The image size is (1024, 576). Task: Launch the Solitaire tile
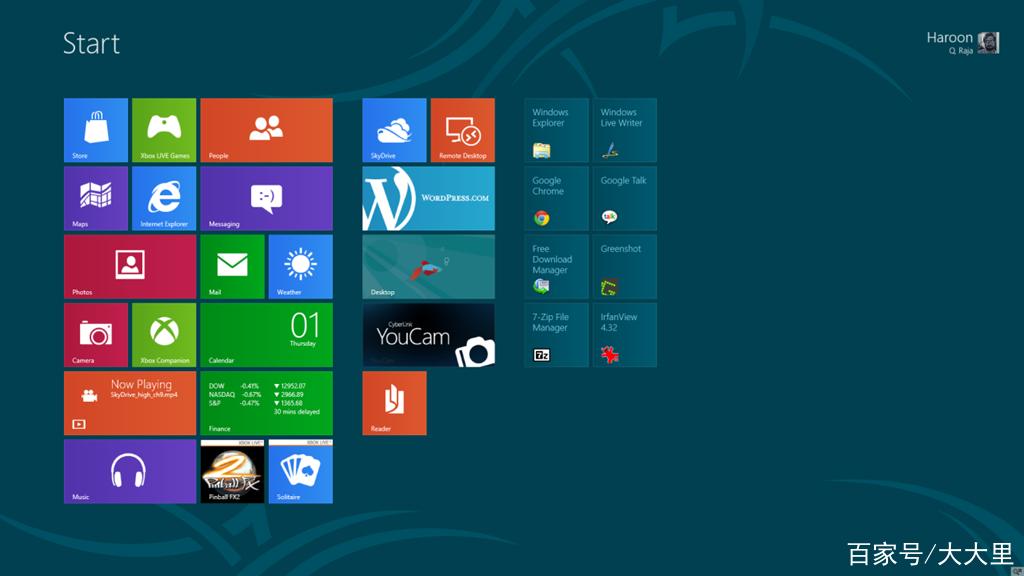point(300,472)
